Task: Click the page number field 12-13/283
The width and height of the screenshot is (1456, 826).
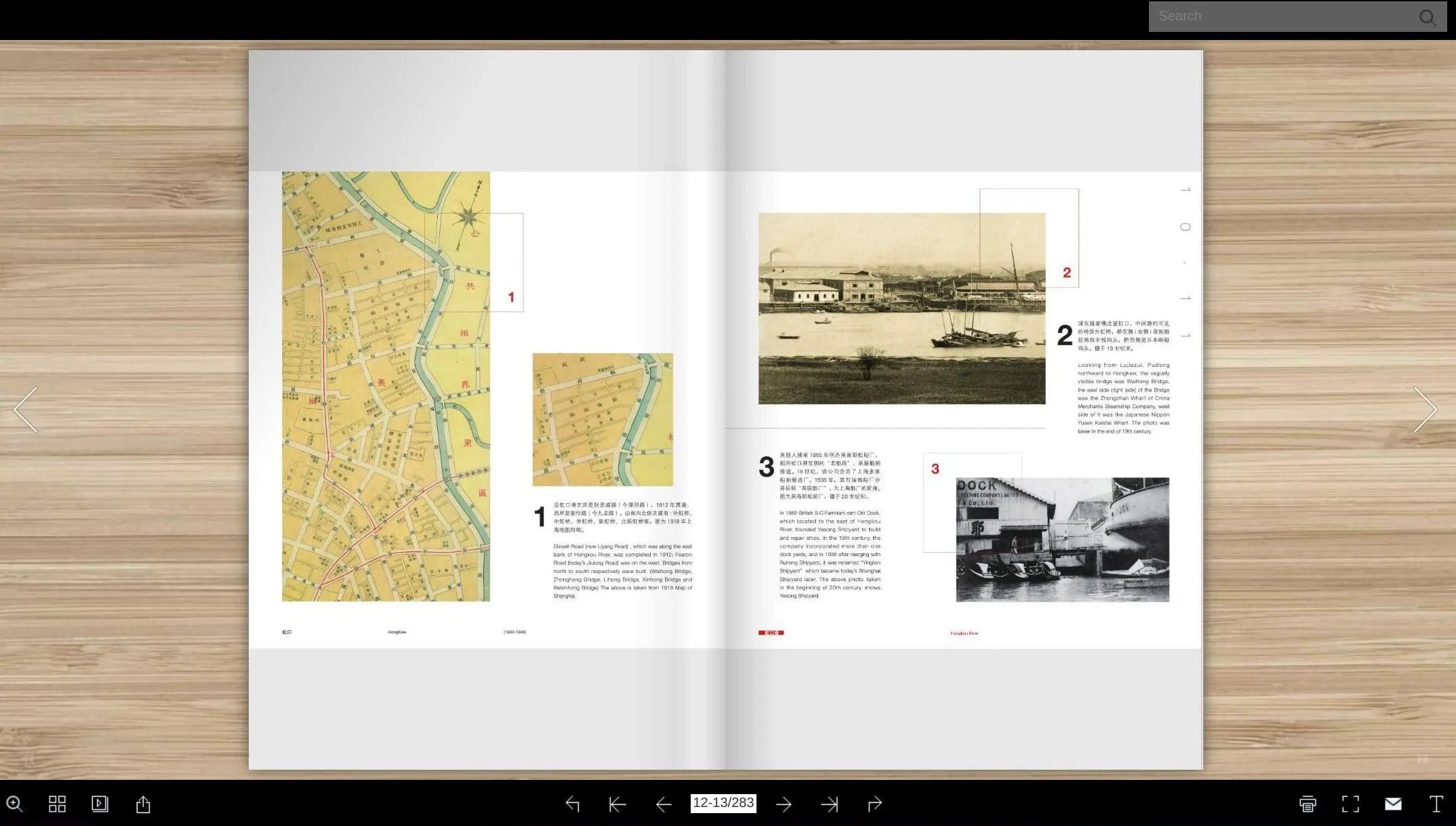Action: [x=723, y=803]
